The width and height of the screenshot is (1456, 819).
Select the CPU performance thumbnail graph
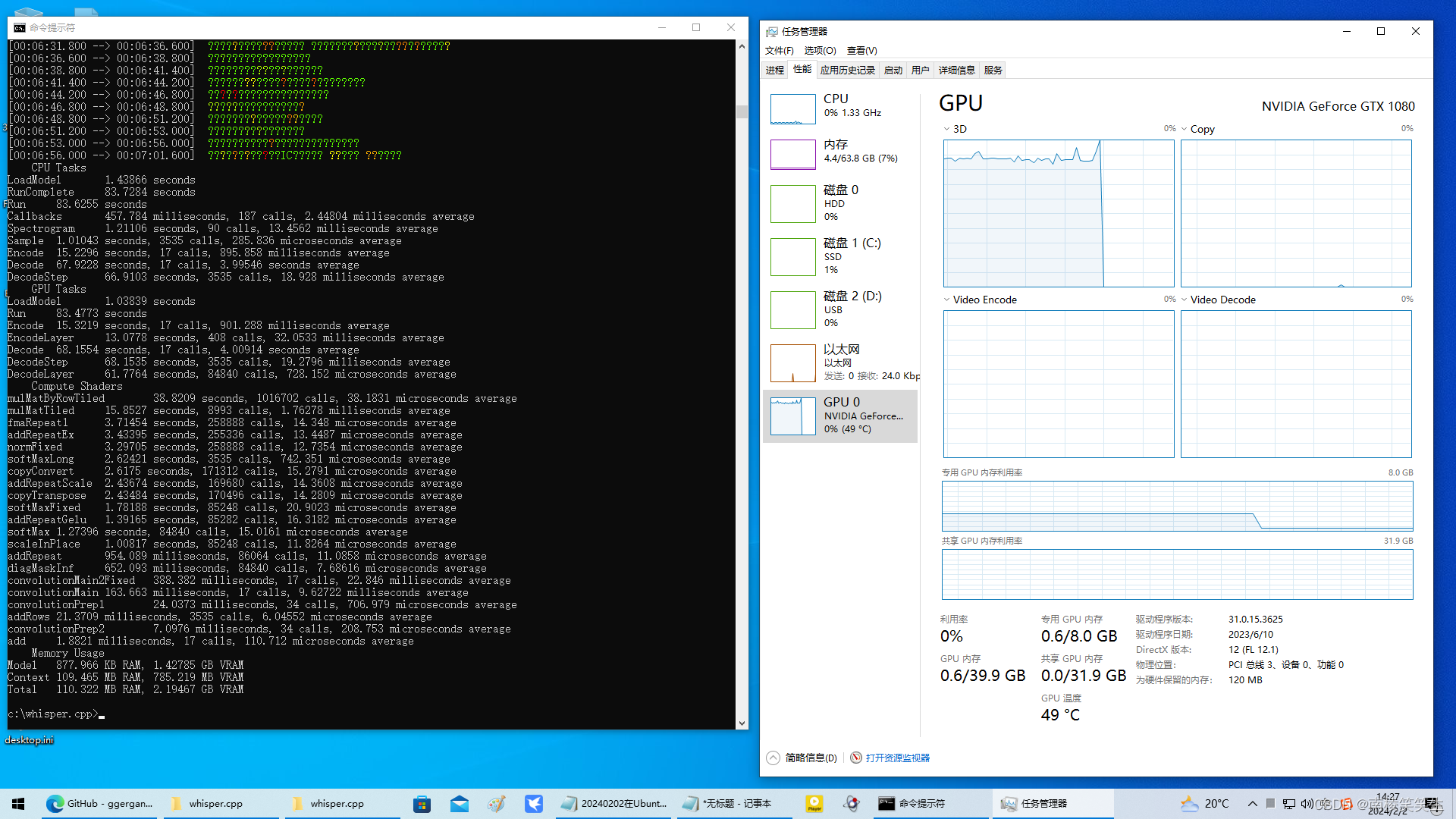[792, 108]
